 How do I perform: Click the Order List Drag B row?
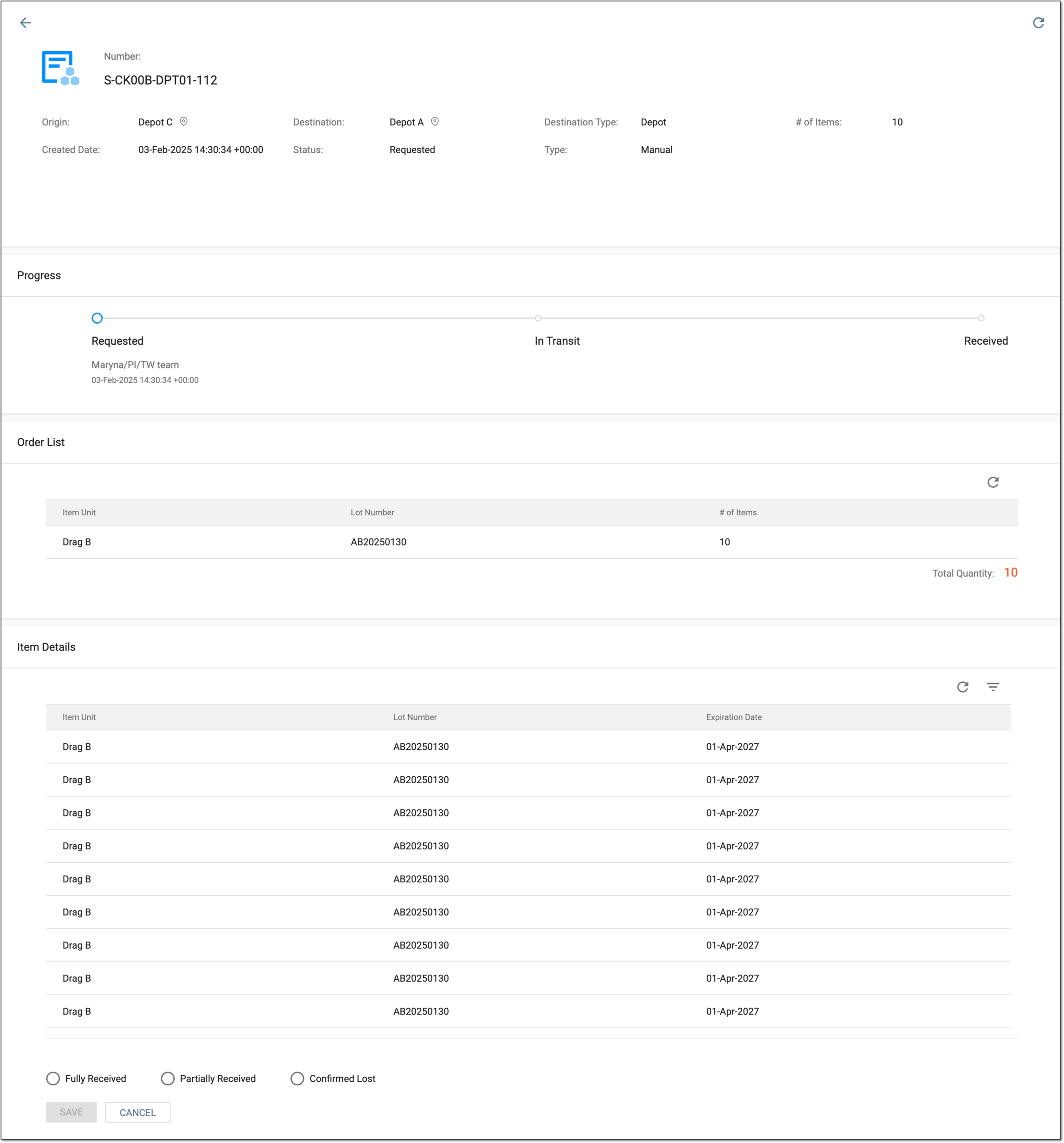pos(532,542)
